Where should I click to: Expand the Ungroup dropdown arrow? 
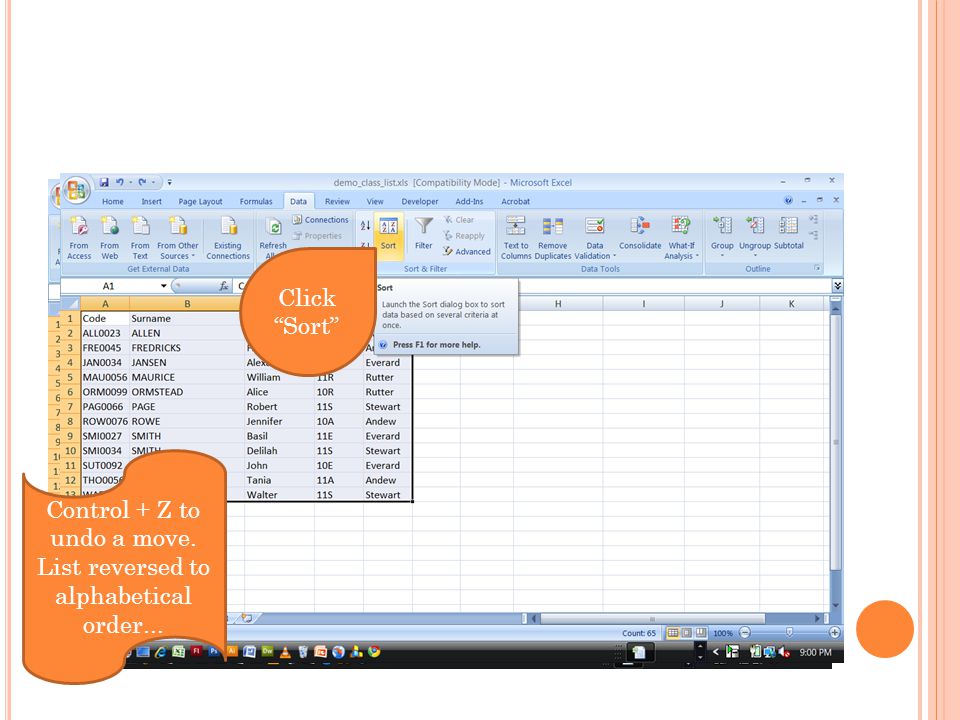click(x=755, y=255)
